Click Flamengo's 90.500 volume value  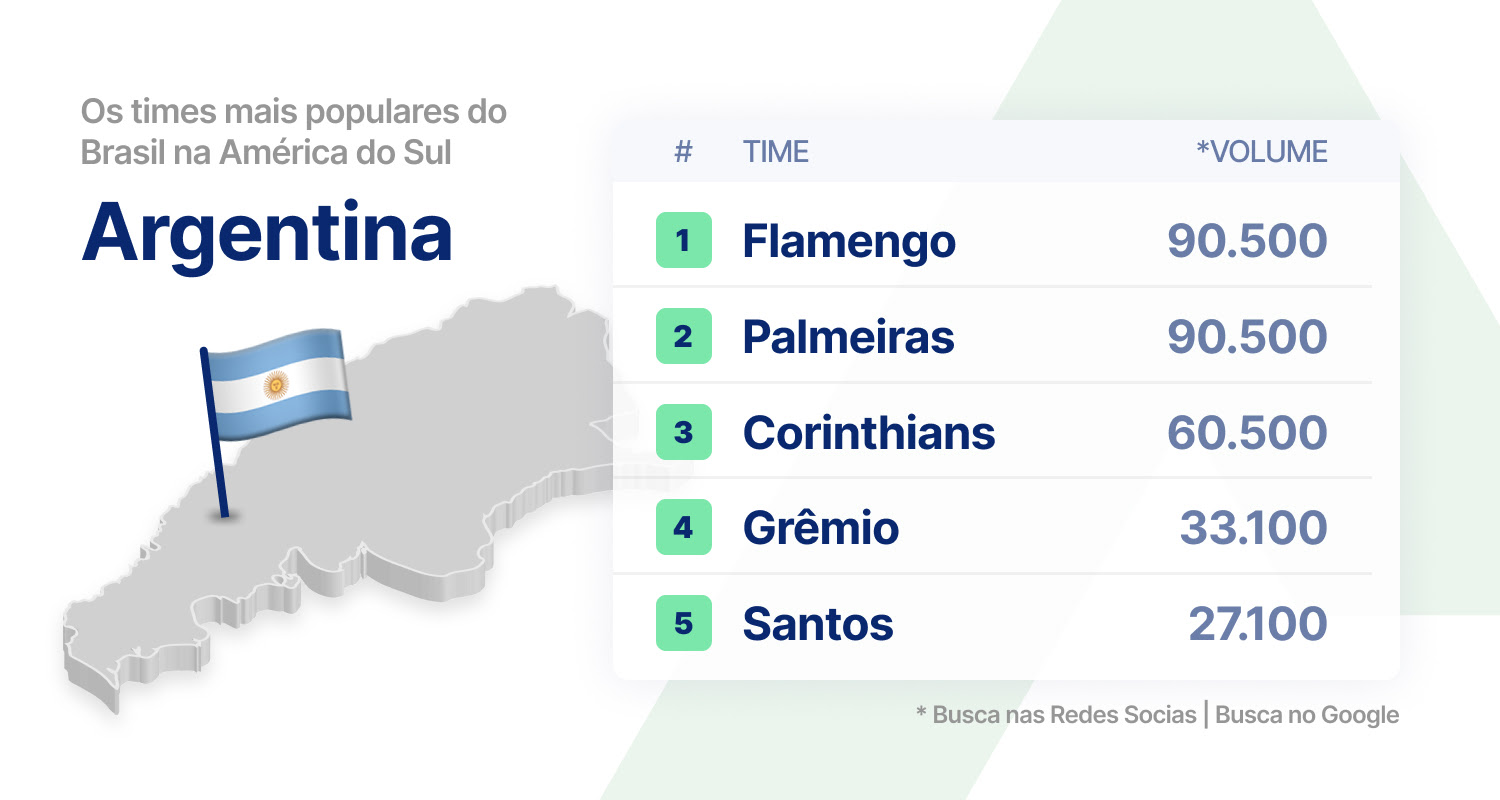click(1247, 241)
